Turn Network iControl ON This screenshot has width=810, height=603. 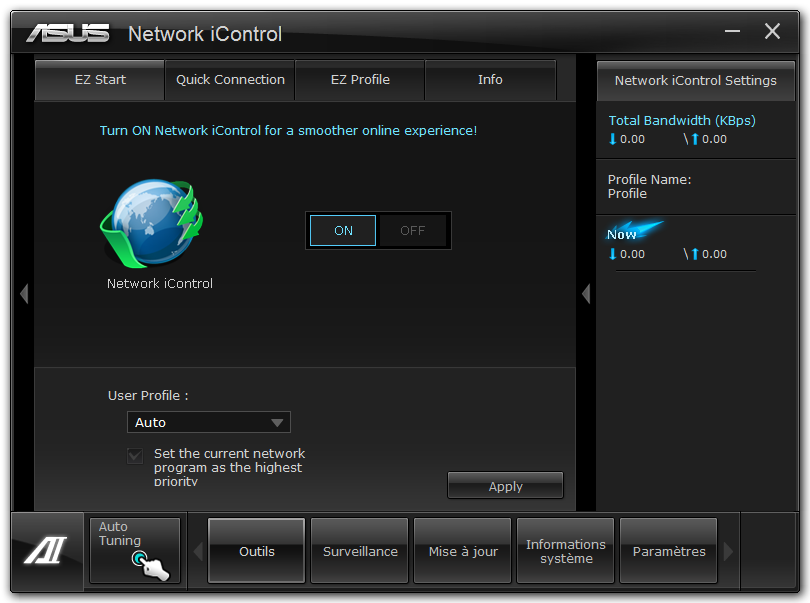(x=343, y=230)
